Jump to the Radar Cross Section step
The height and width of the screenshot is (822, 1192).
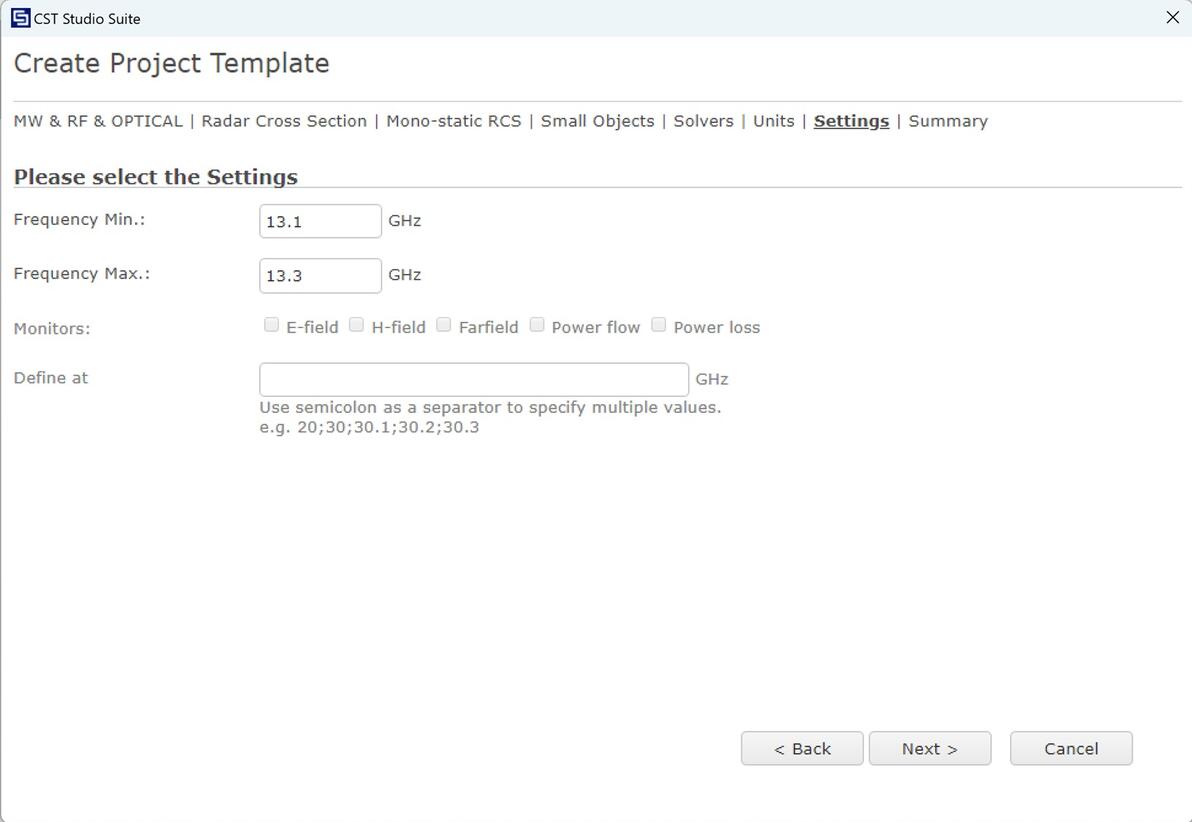coord(284,121)
